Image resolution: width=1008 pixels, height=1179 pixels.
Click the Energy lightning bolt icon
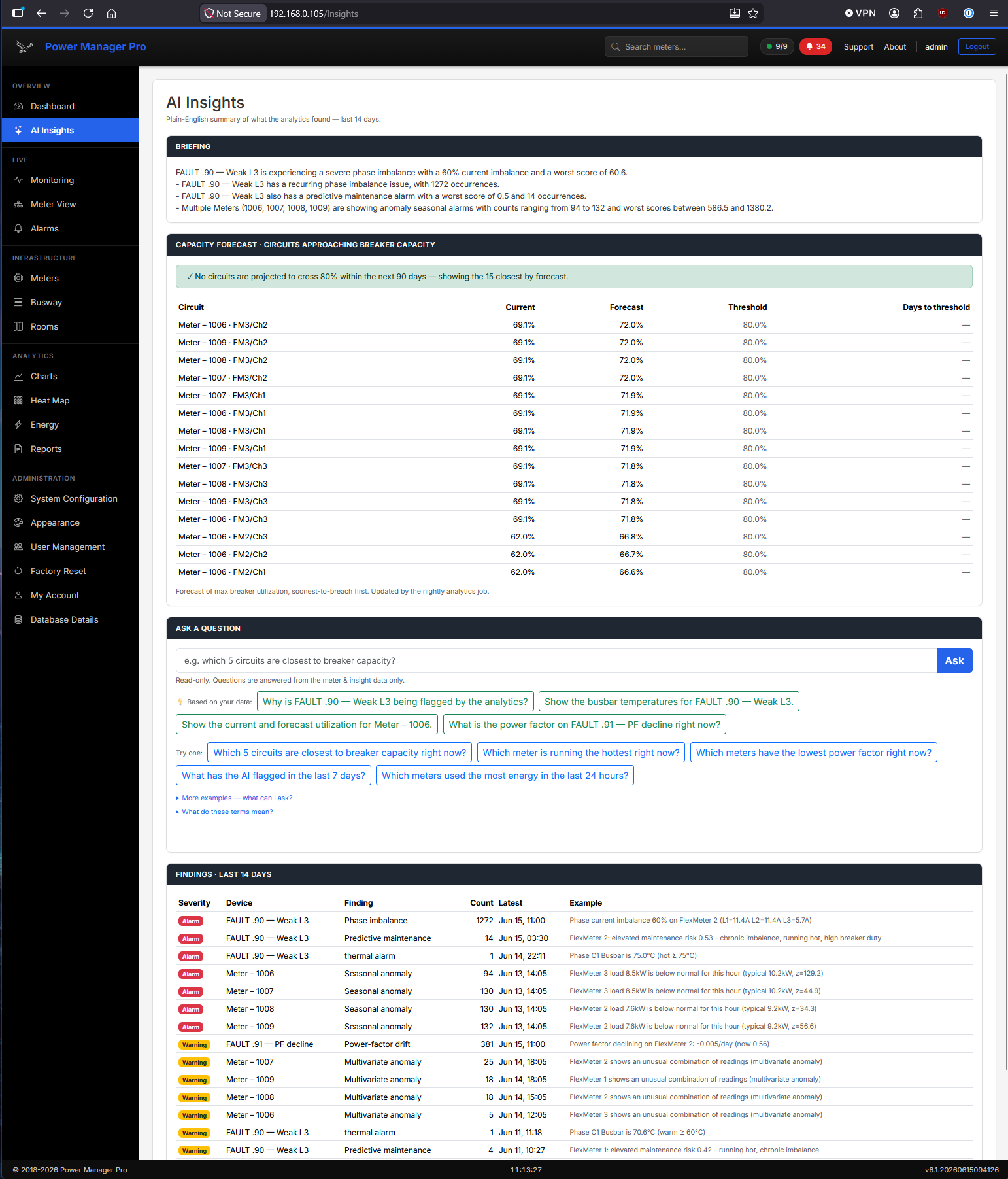[18, 424]
